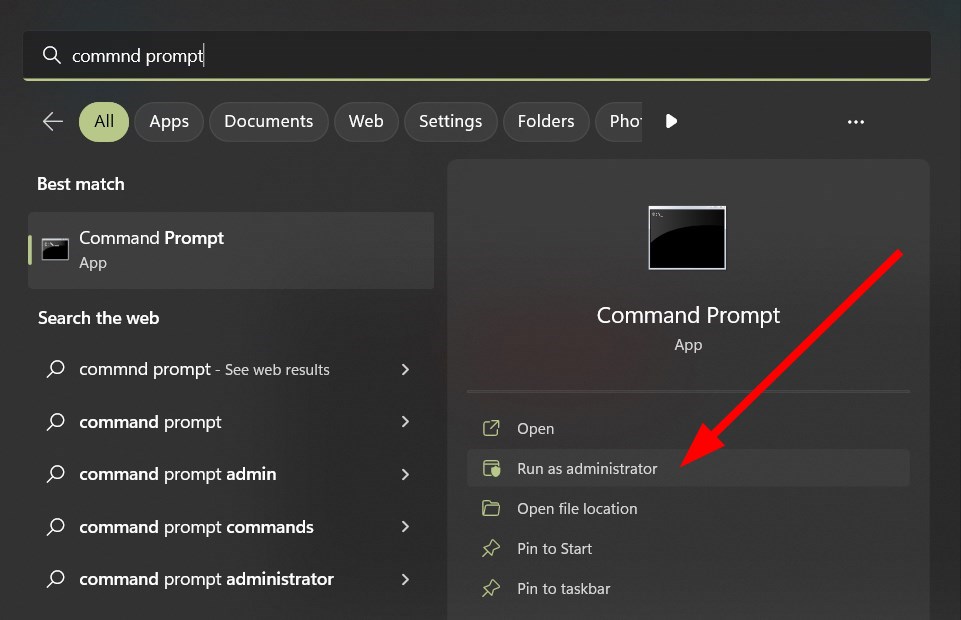The height and width of the screenshot is (620, 961).
Task: Show more filter tabs with the play arrow
Action: click(671, 121)
